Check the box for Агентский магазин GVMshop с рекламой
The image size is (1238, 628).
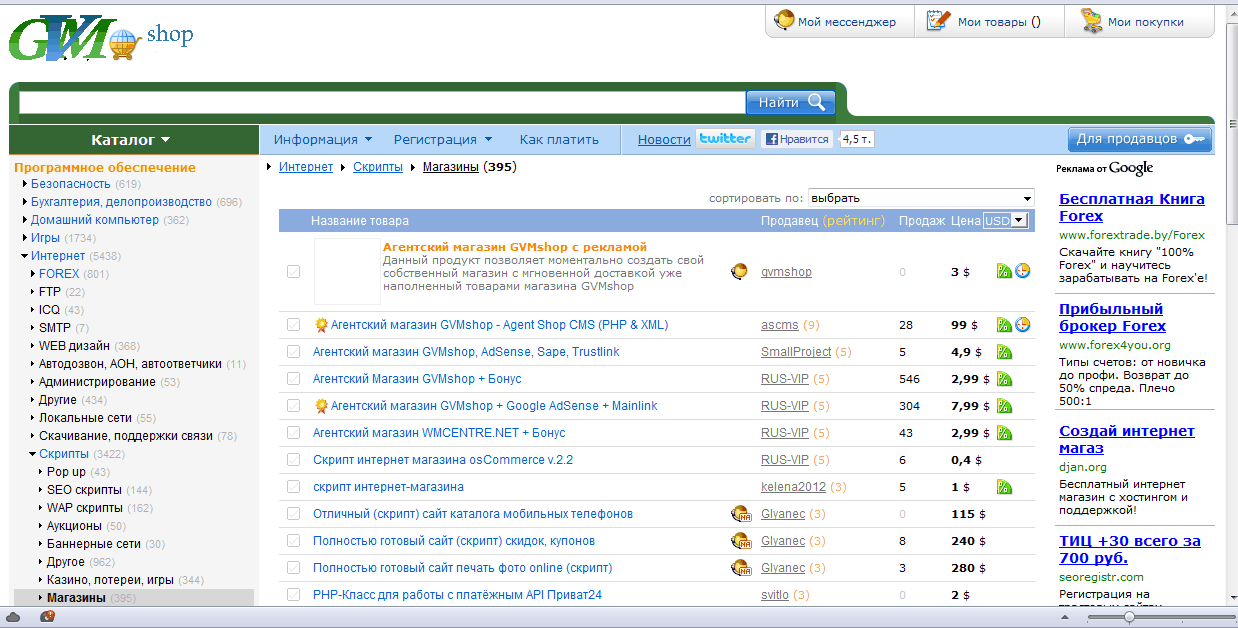pyautogui.click(x=293, y=271)
